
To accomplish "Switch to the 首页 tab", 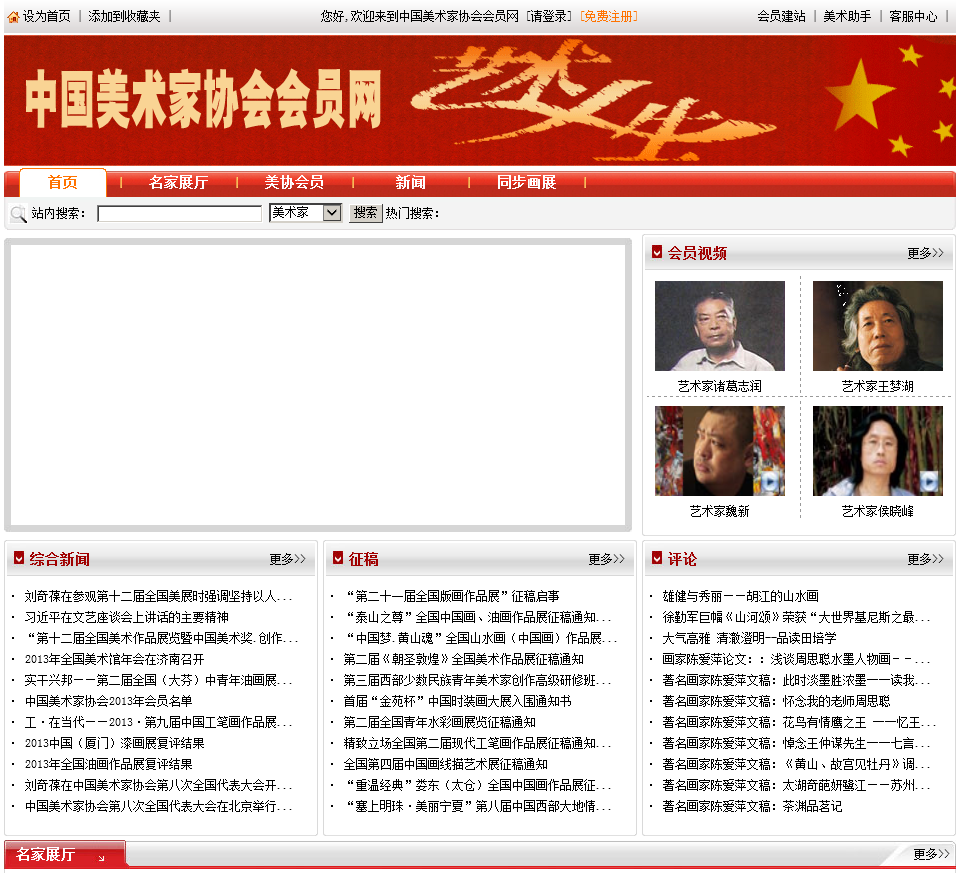I will [x=62, y=182].
